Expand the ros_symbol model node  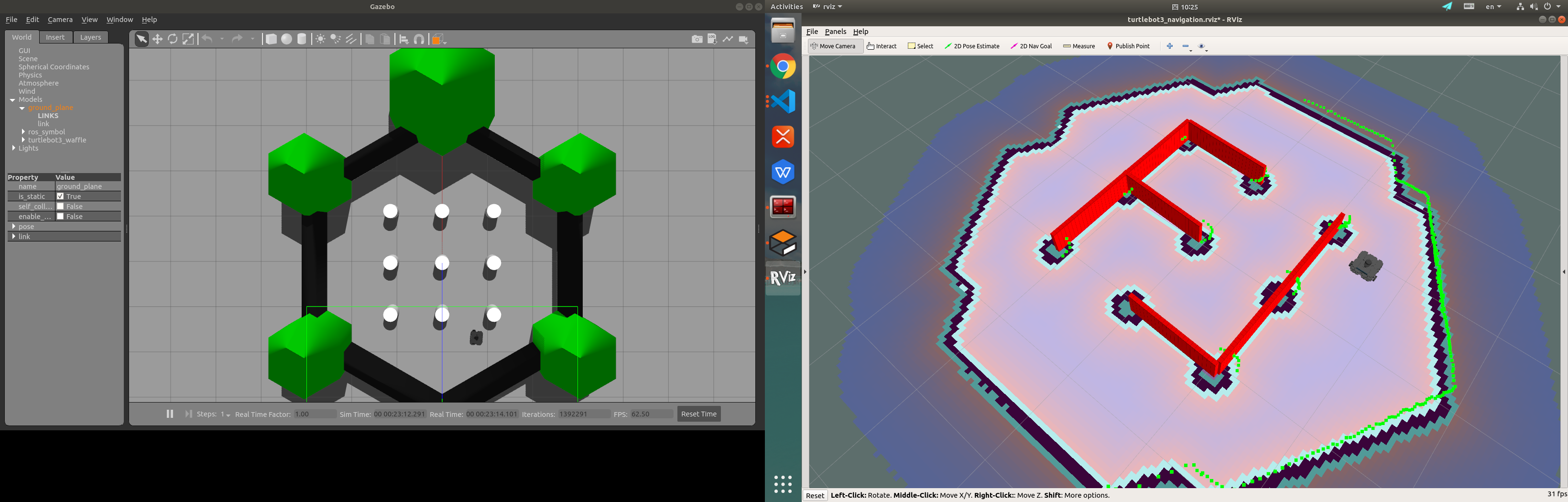(23, 132)
